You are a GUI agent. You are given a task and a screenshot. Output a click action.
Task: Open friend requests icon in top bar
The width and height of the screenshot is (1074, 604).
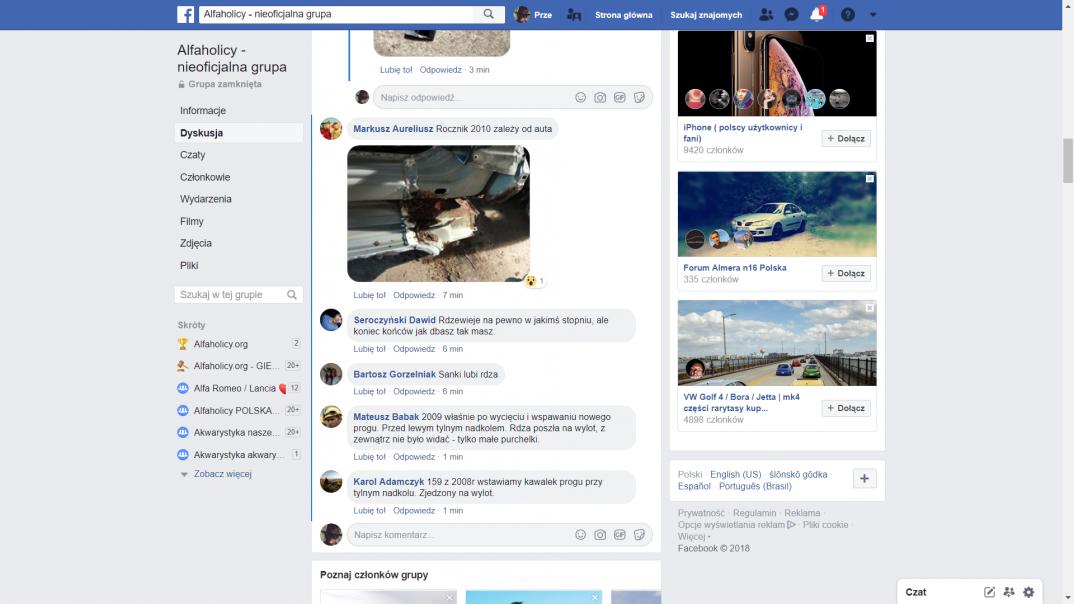[766, 14]
